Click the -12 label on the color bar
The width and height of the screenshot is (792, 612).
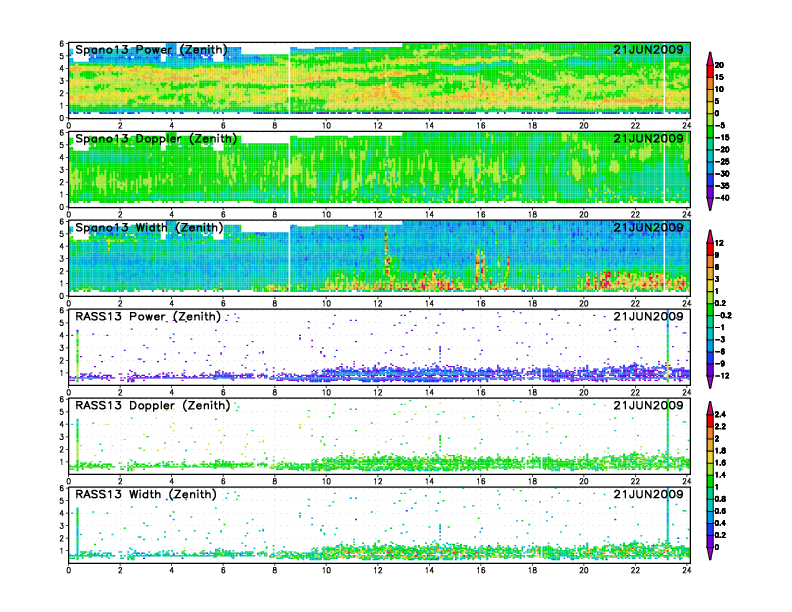[x=722, y=376]
